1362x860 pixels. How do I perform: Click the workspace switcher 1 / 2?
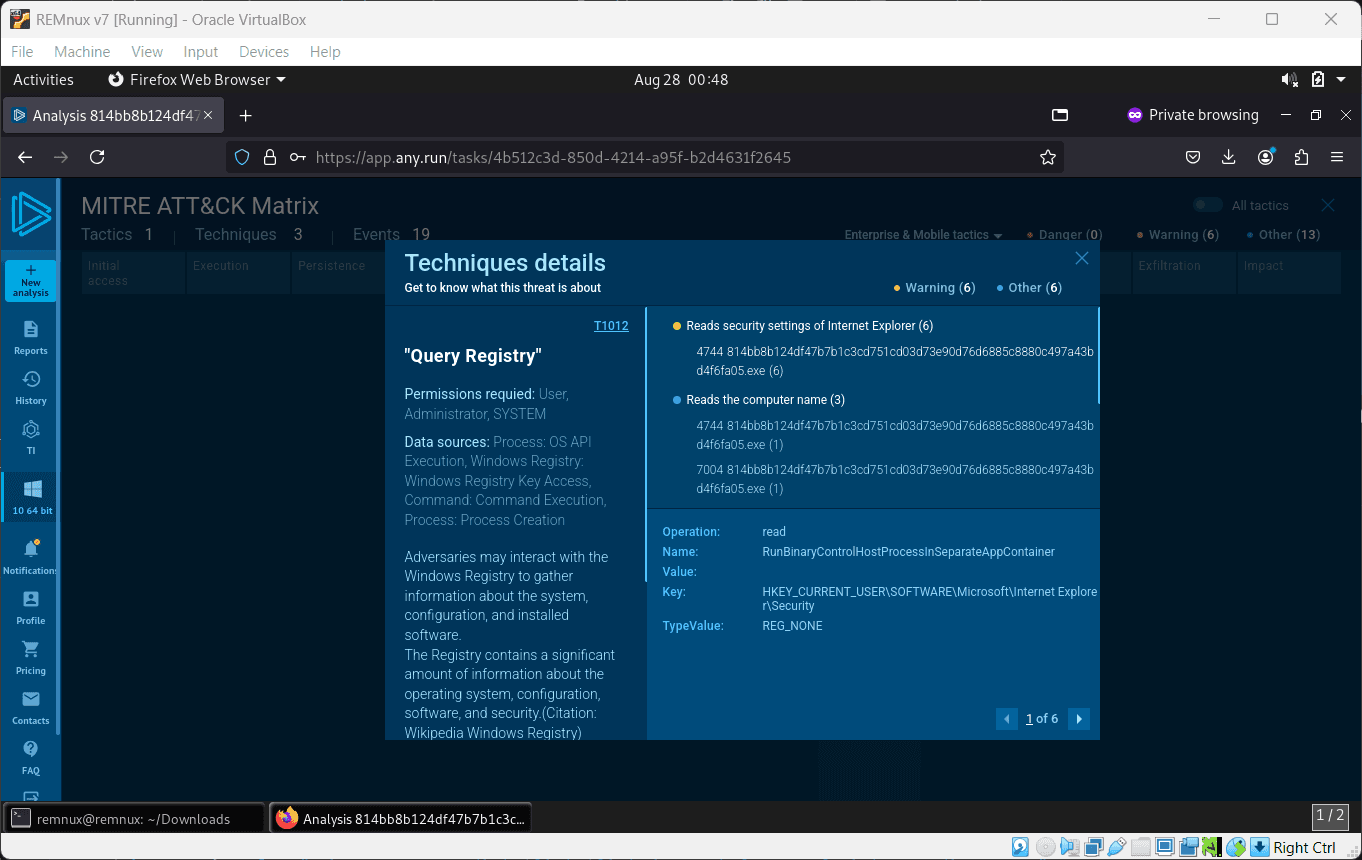[x=1330, y=816]
